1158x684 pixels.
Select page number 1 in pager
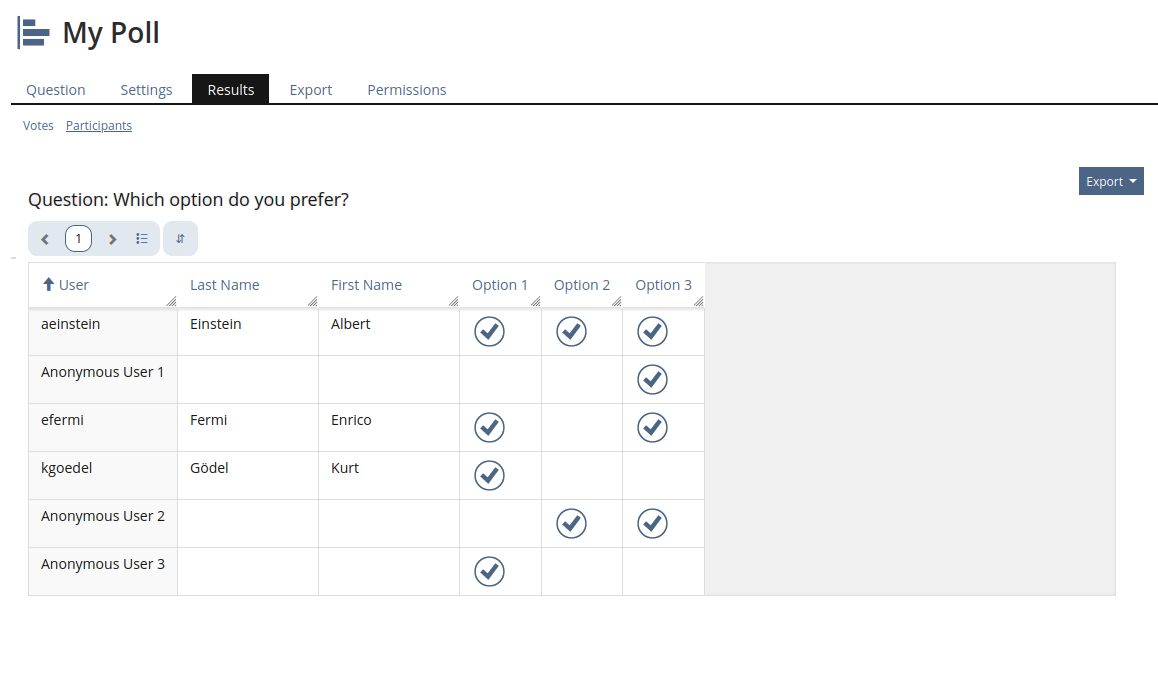[x=78, y=239]
